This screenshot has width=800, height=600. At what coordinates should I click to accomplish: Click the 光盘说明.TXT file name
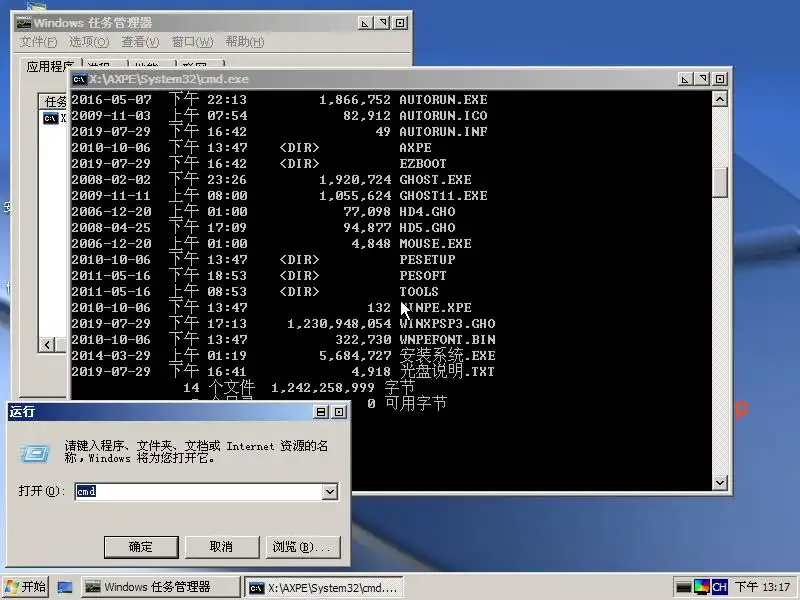click(447, 371)
